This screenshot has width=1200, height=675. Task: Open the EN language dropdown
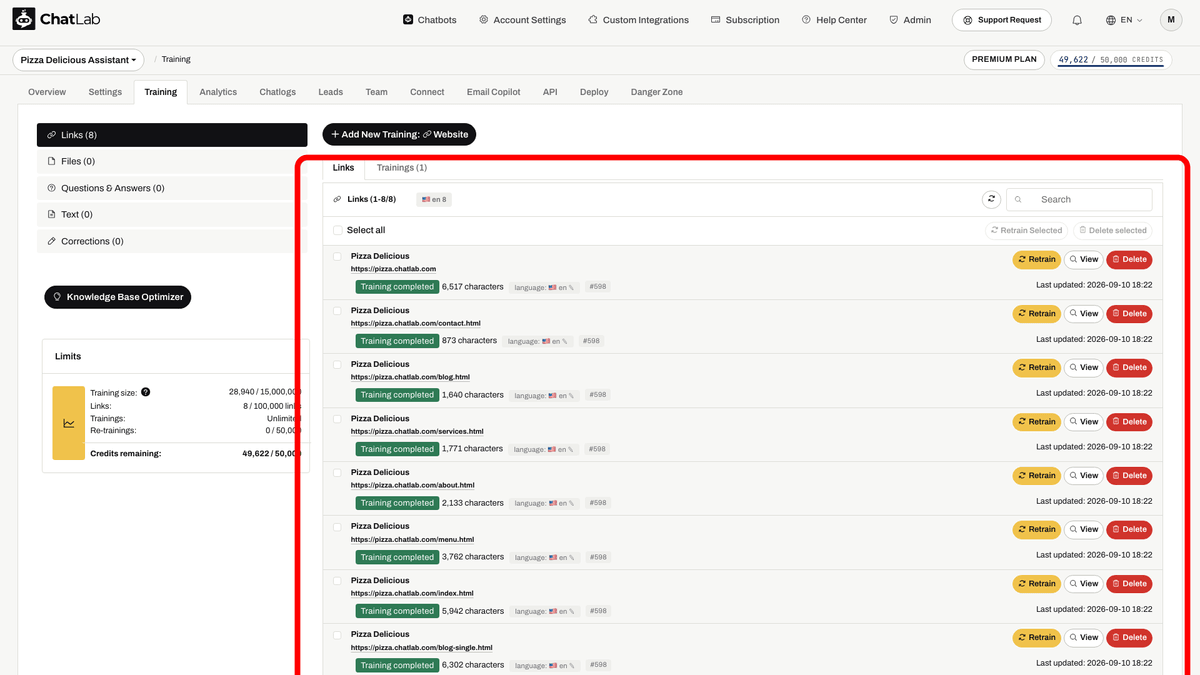click(x=1124, y=20)
